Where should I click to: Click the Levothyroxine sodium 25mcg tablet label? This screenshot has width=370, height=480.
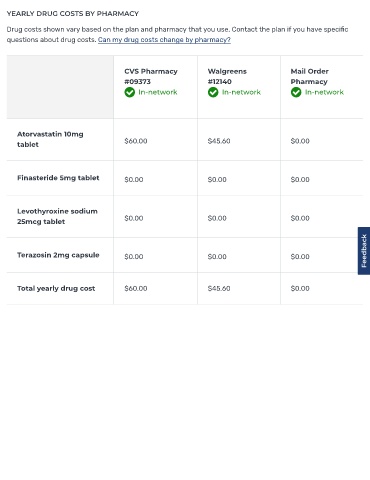pos(57,216)
